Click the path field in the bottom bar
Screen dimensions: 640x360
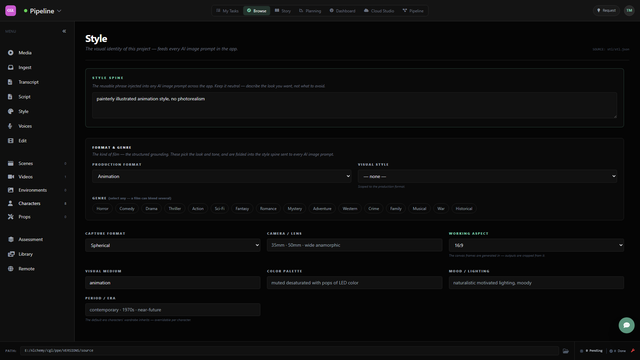click(289, 351)
